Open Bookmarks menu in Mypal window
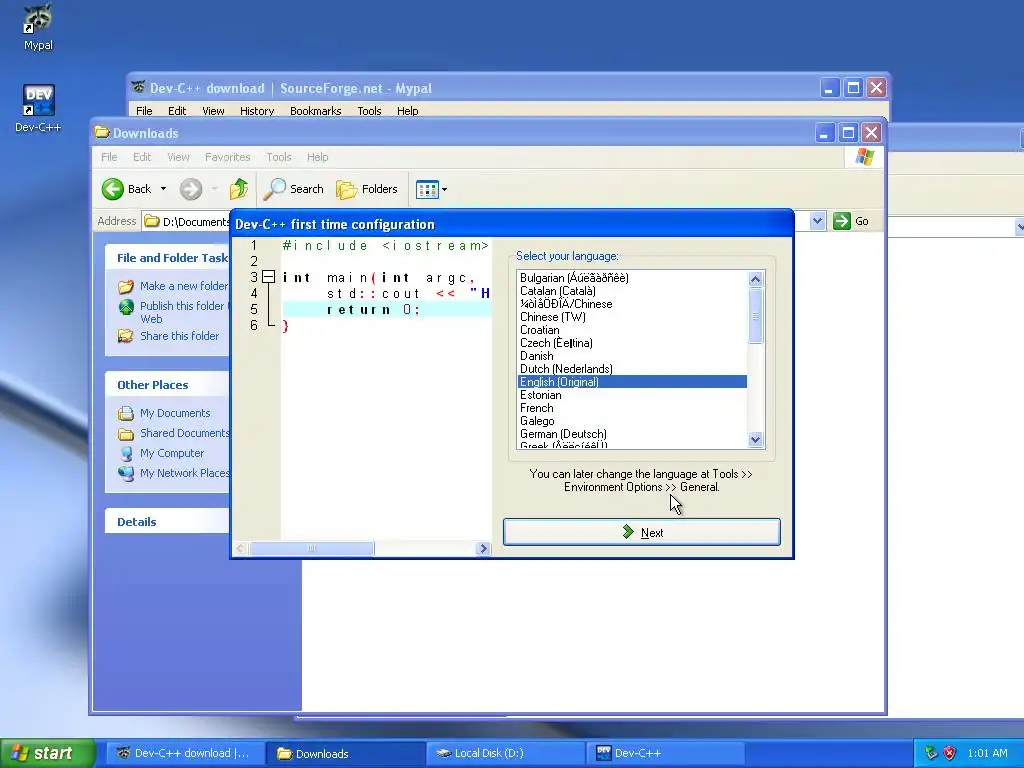Screen dimensions: 1024x768 coord(315,111)
